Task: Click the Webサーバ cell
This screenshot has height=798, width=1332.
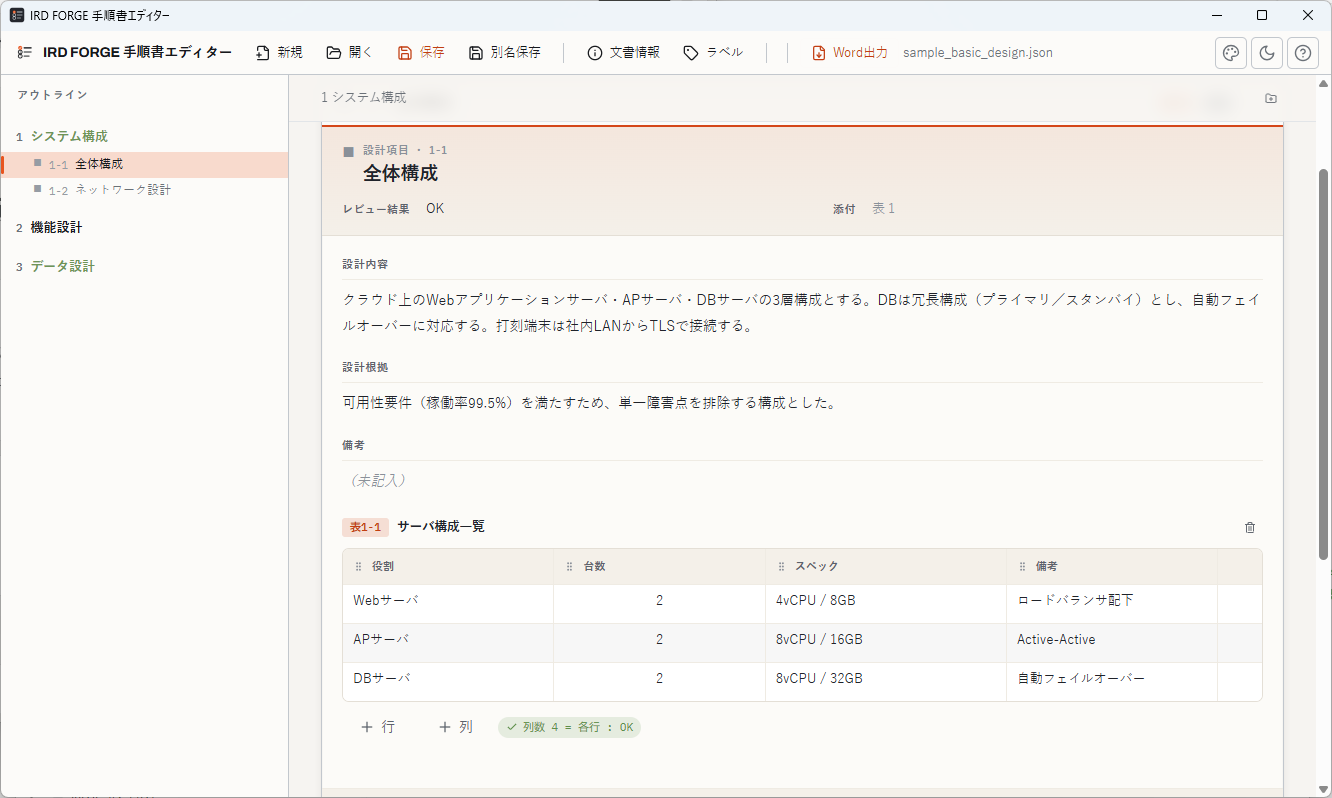Action: [448, 604]
